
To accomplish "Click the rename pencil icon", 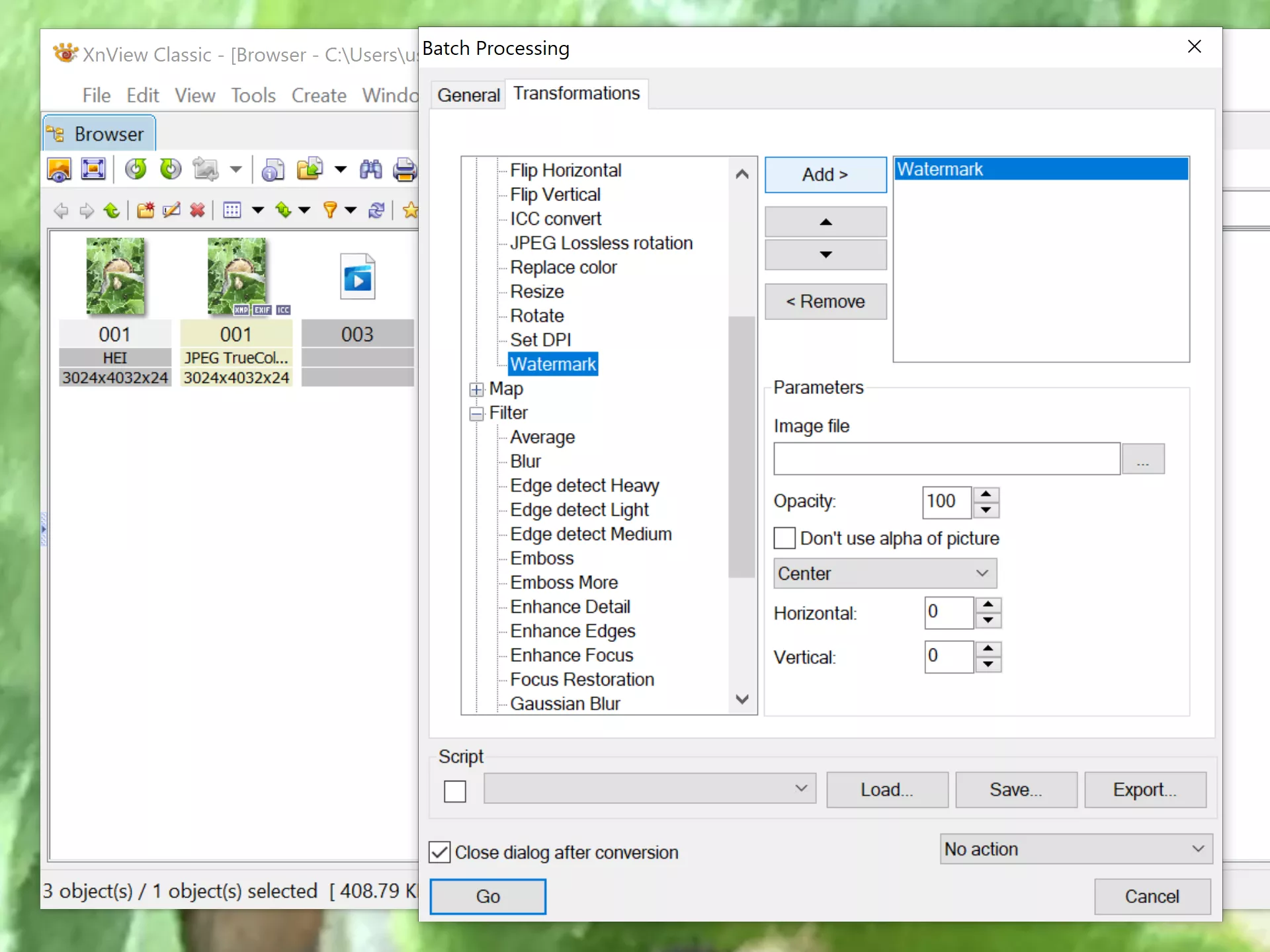I will [171, 210].
